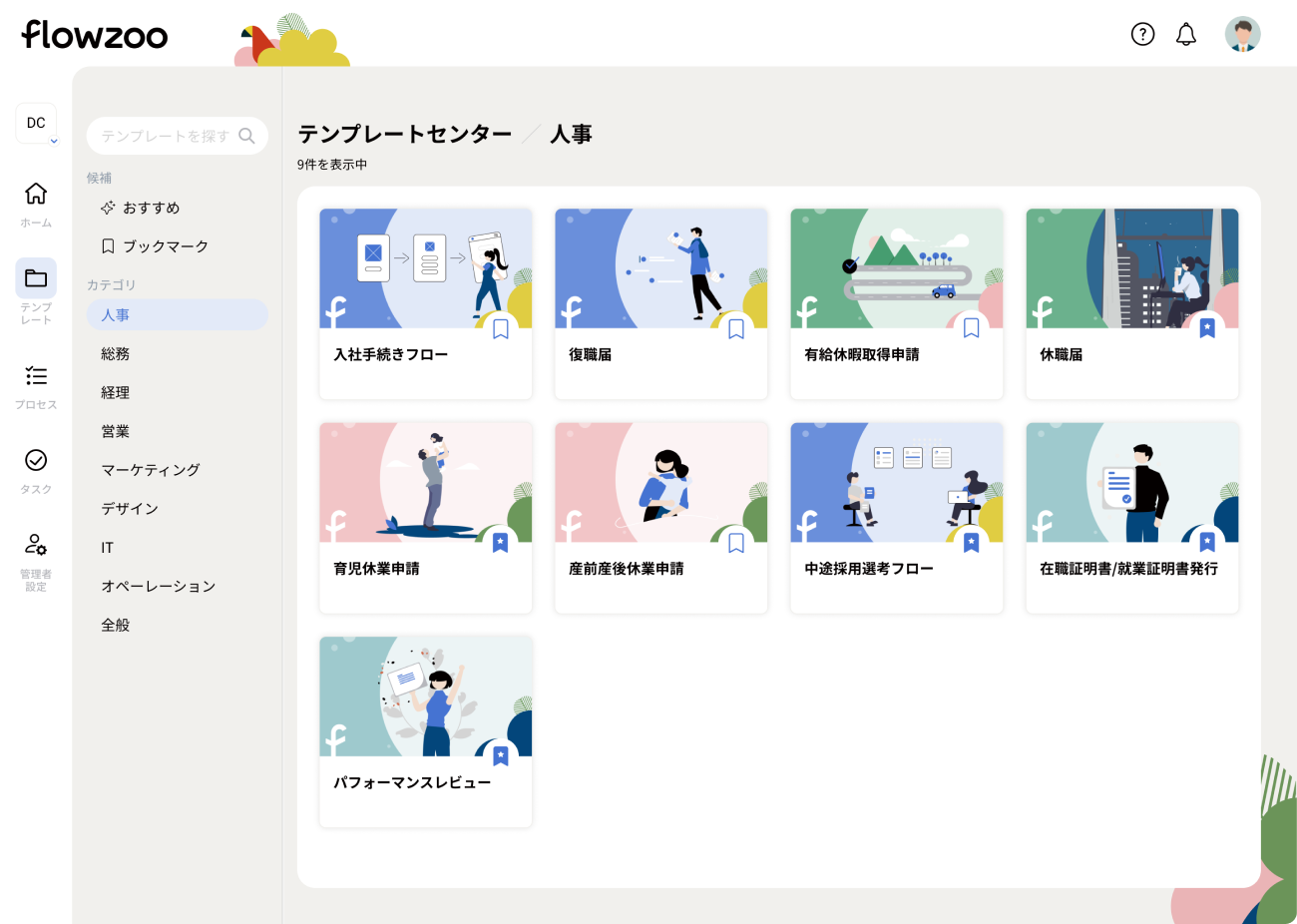Remove bookmark from 中途採用選考フロー template
This screenshot has width=1297, height=924.
(972, 543)
